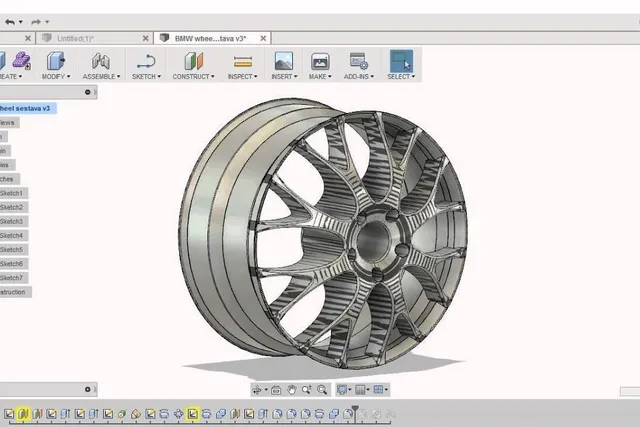Click the Zoom Window magnifier icon
The width and height of the screenshot is (640, 427).
point(322,390)
